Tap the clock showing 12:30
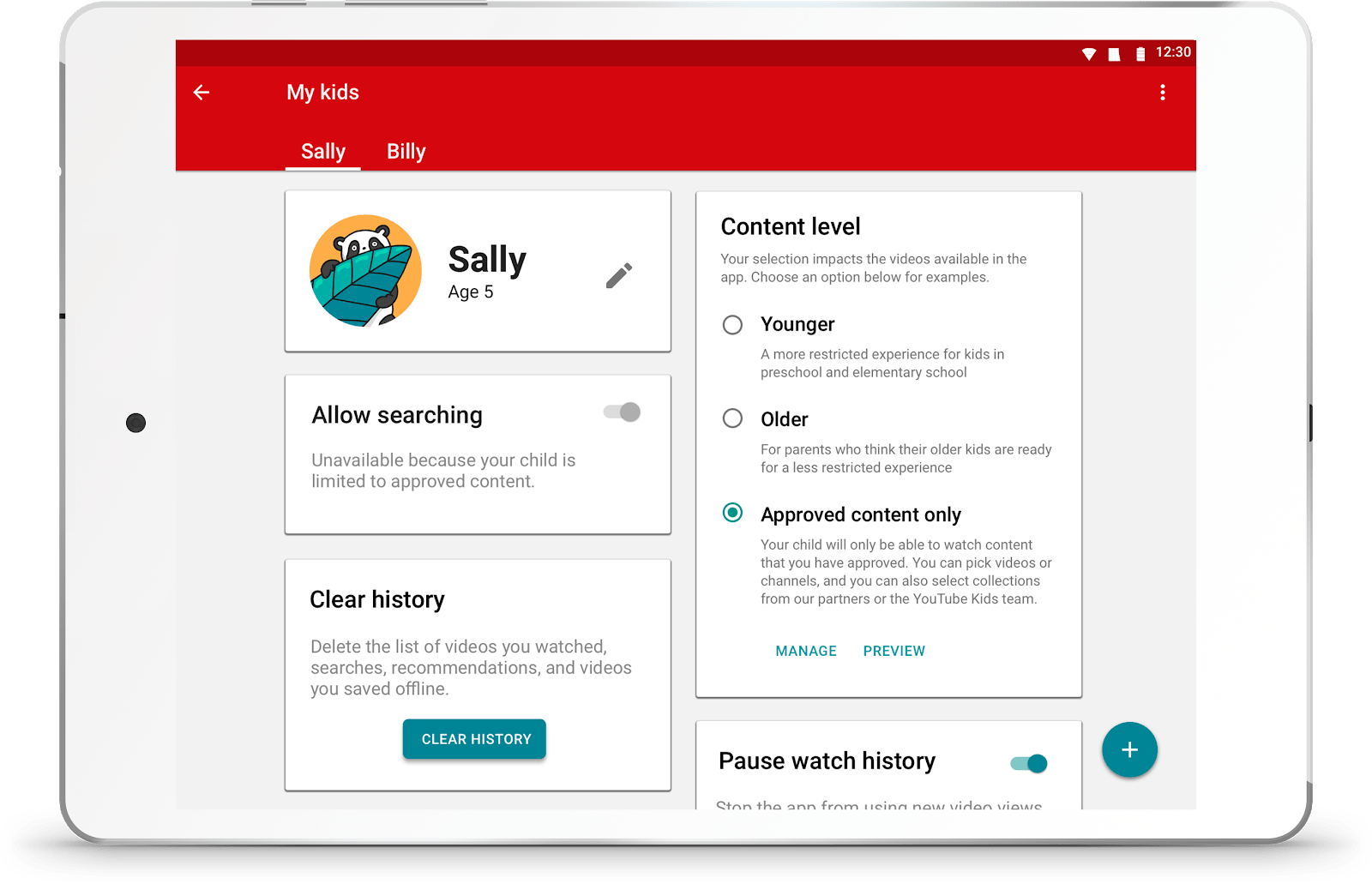Image resolution: width=1372 pixels, height=884 pixels. [1173, 52]
